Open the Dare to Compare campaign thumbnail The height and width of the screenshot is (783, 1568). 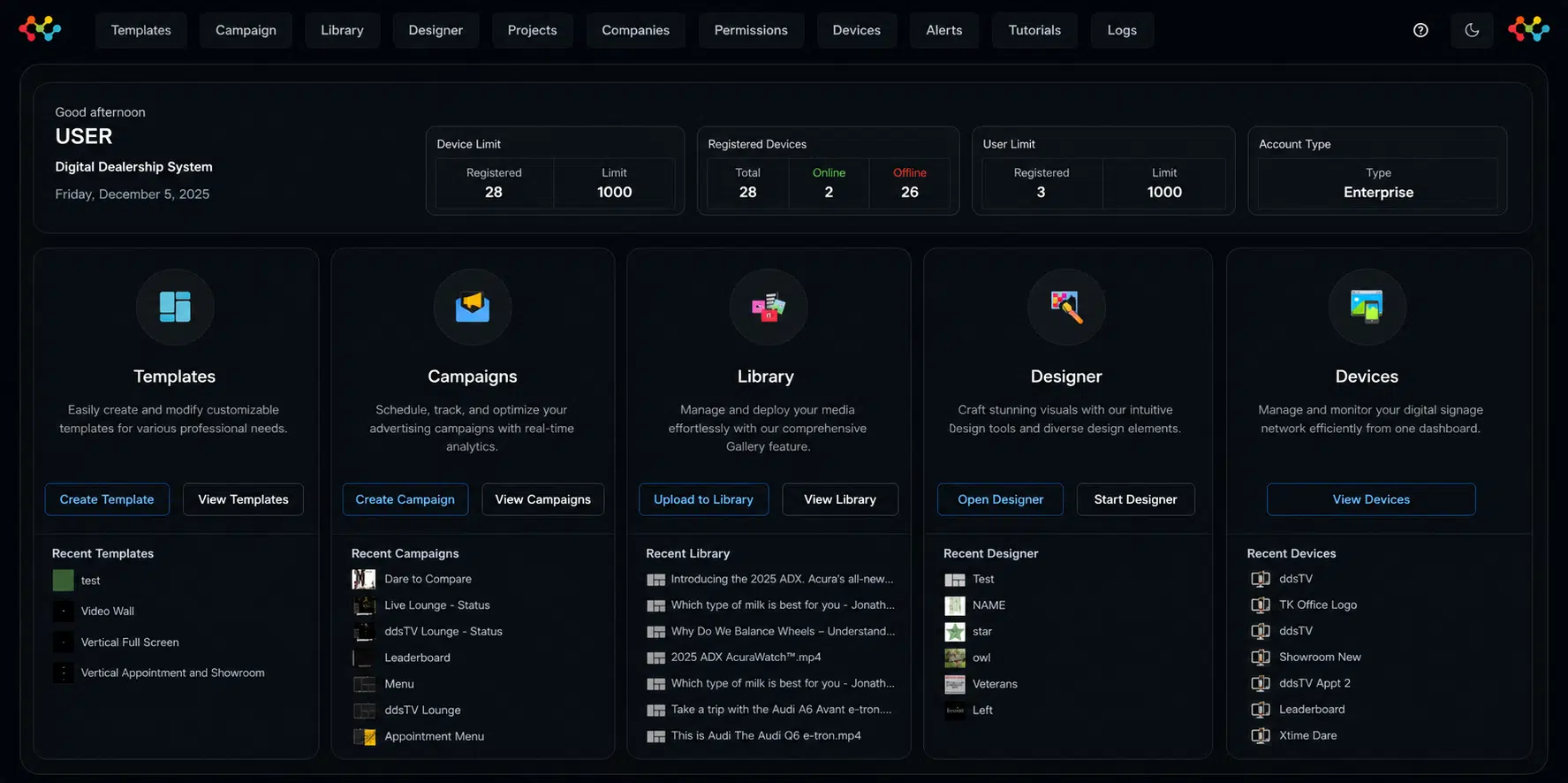(x=364, y=579)
